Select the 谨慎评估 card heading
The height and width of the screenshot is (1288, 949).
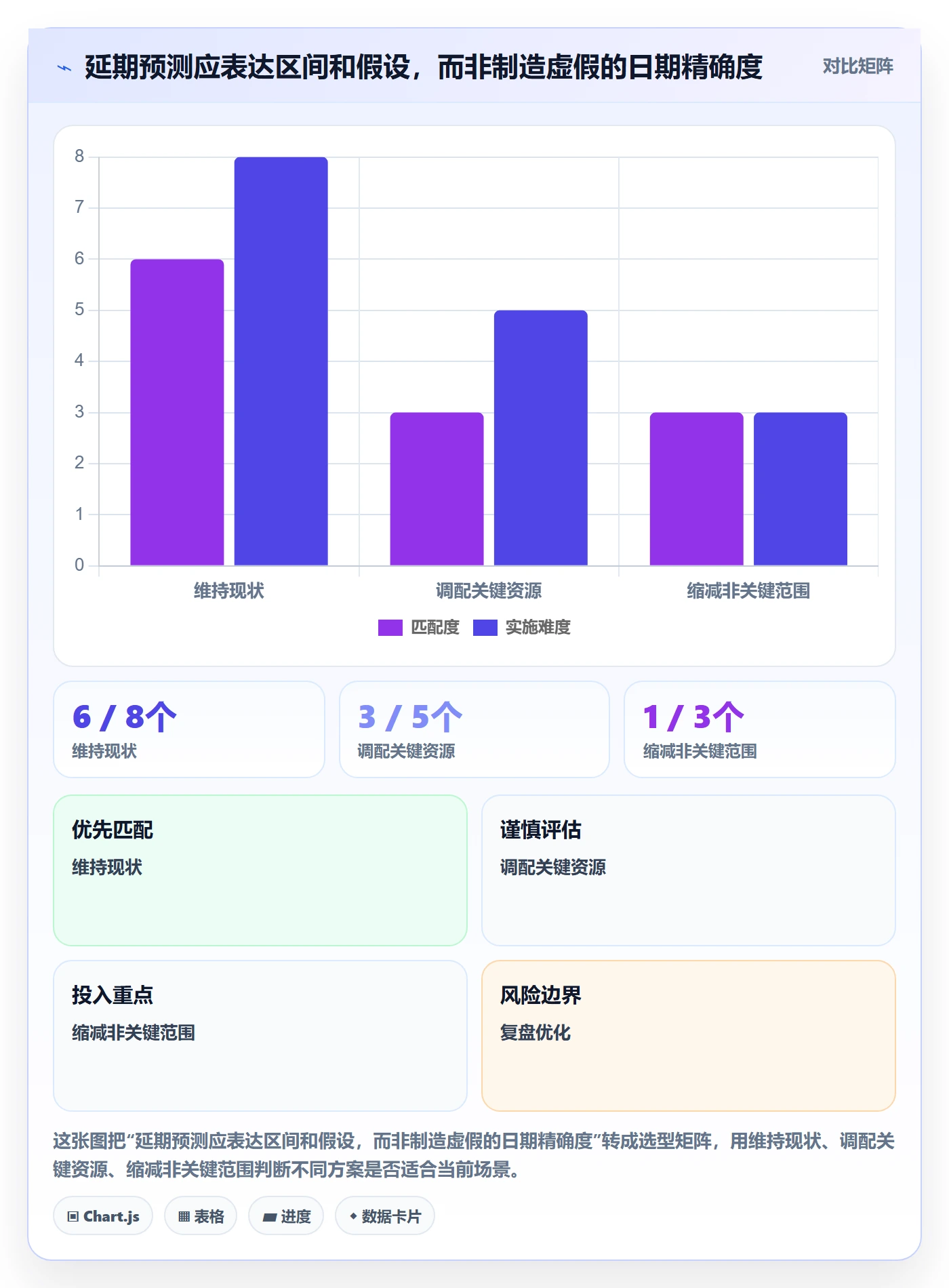click(541, 830)
